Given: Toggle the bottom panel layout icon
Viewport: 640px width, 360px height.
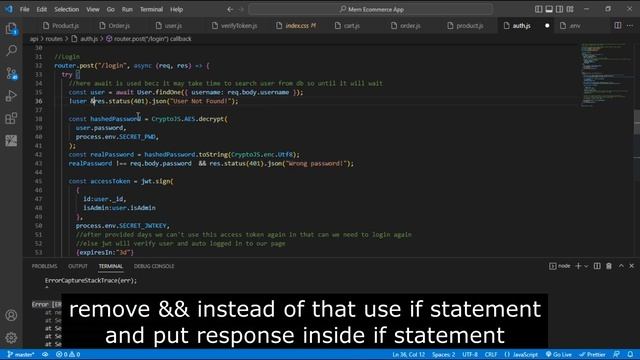Looking at the screenshot, I should point(549,9).
